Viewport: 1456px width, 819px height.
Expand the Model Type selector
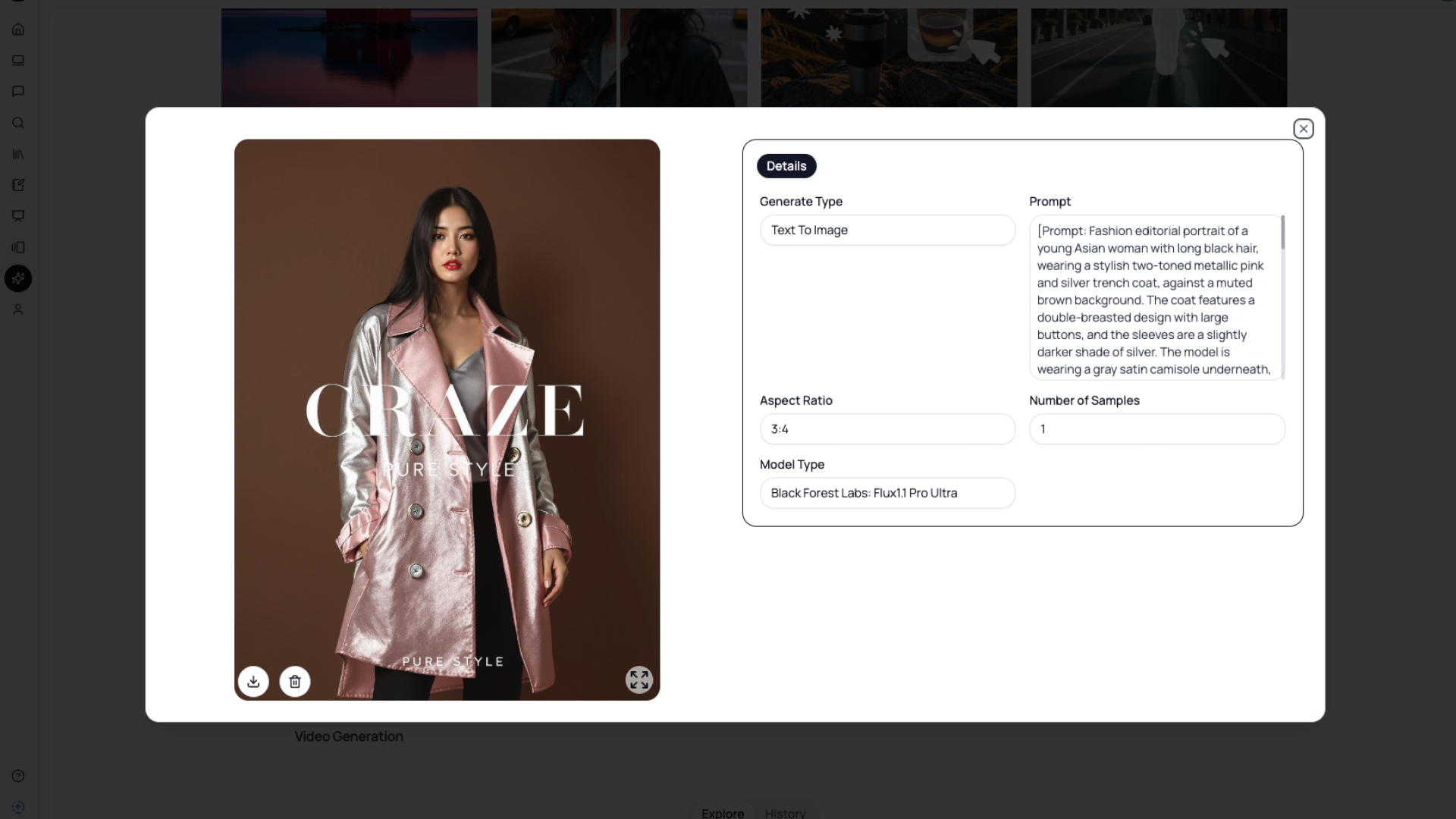click(886, 492)
